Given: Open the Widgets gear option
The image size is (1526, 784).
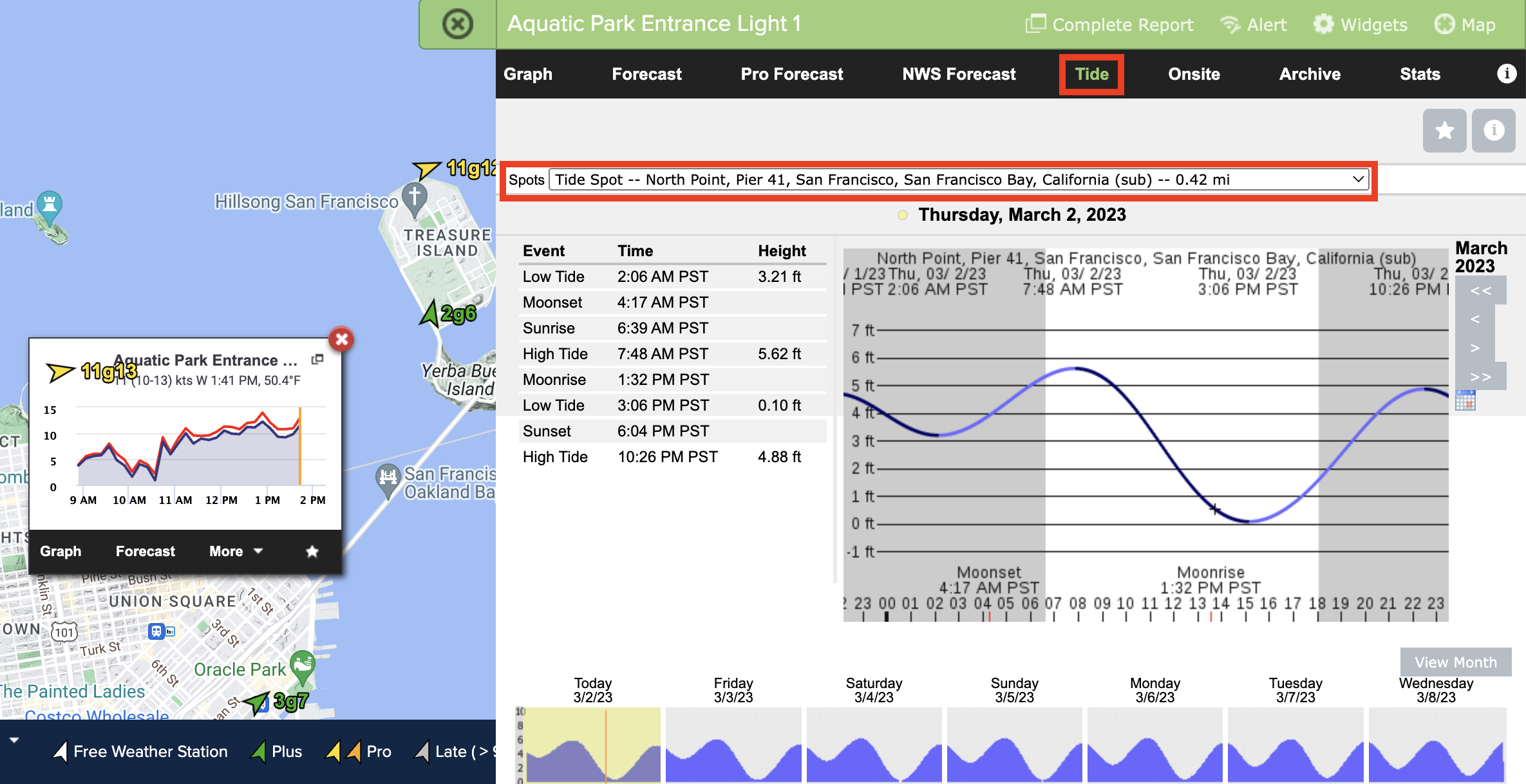Looking at the screenshot, I should (x=1361, y=24).
